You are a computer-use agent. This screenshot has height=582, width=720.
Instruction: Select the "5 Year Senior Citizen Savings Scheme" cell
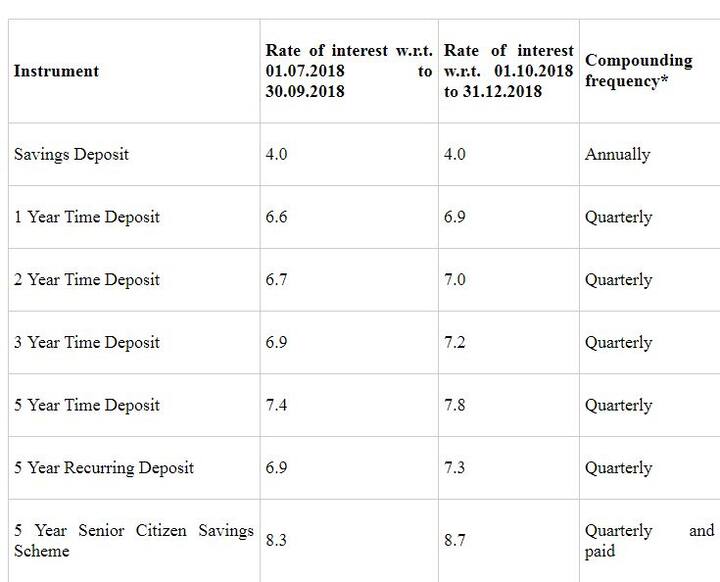(x=133, y=540)
